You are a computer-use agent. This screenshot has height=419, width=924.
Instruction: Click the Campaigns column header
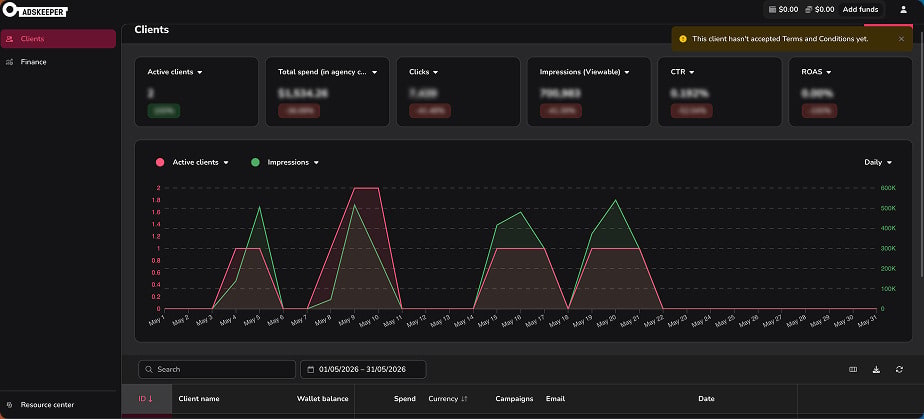click(514, 399)
